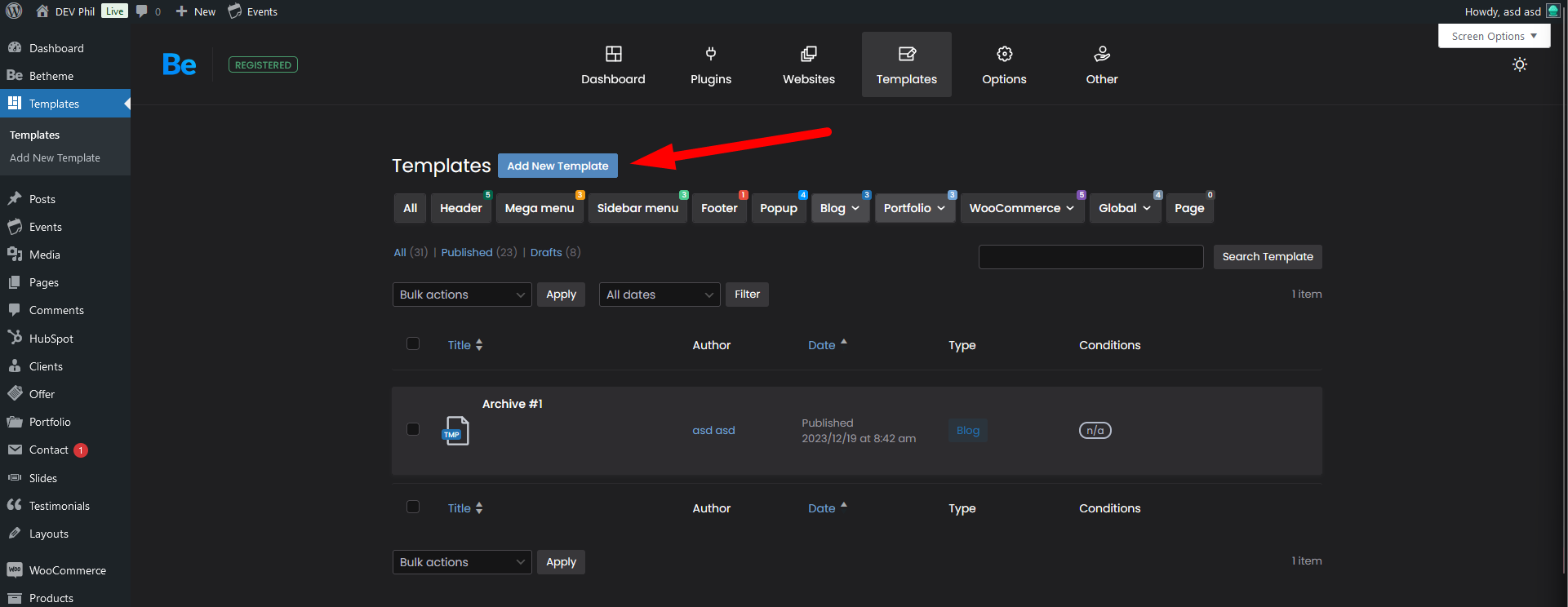Open the Plugins tab icon
The width and height of the screenshot is (1568, 607).
coord(711,54)
